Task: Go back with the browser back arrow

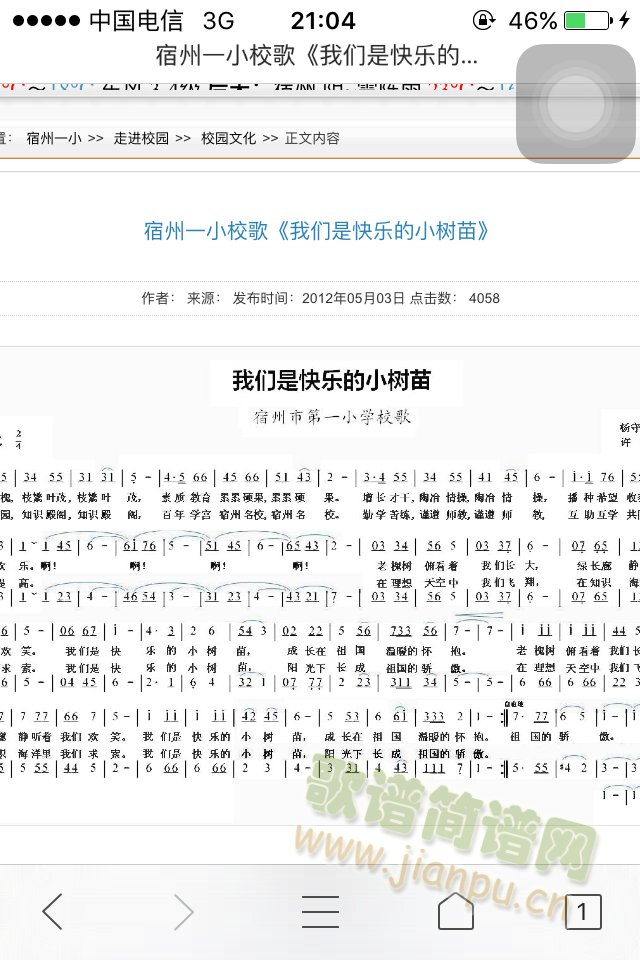Action: [52, 911]
